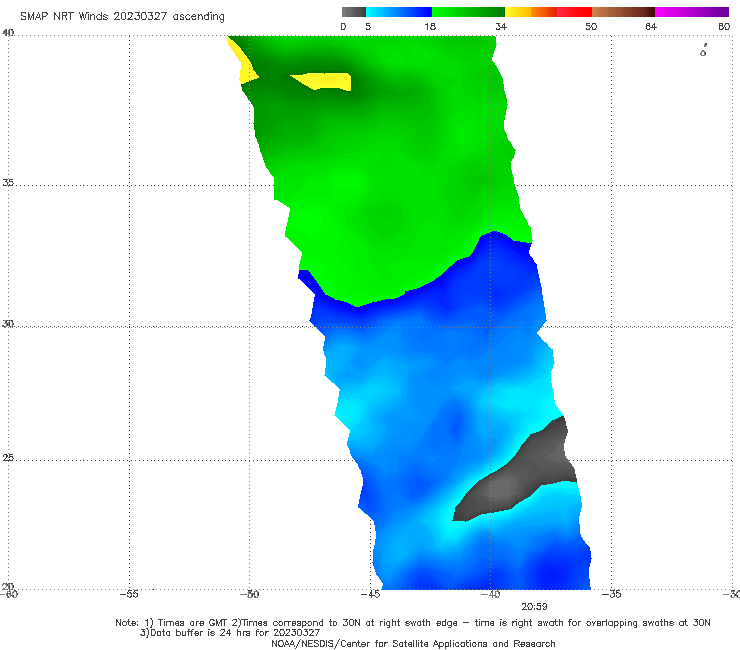Select the red segment of the color bar
Screen dimensions: 740x650
tap(574, 12)
